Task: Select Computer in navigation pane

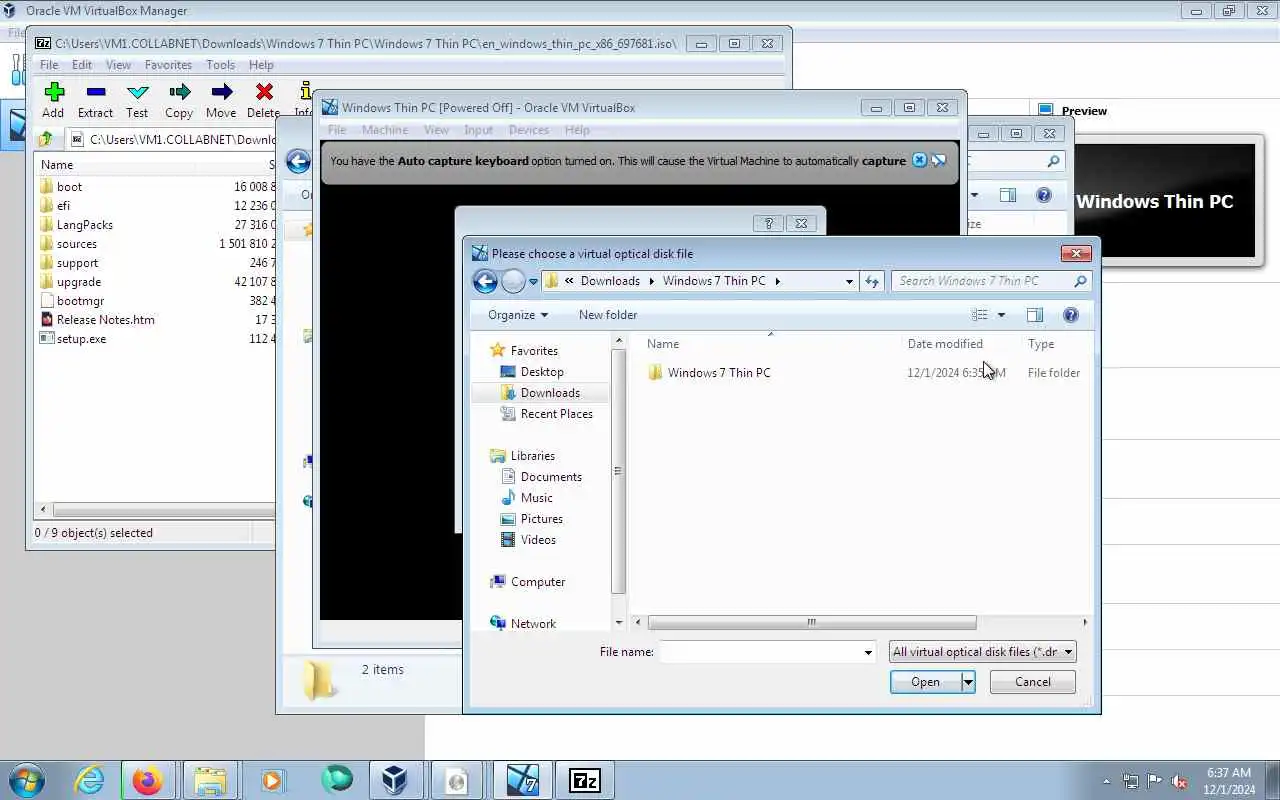Action: (x=538, y=582)
